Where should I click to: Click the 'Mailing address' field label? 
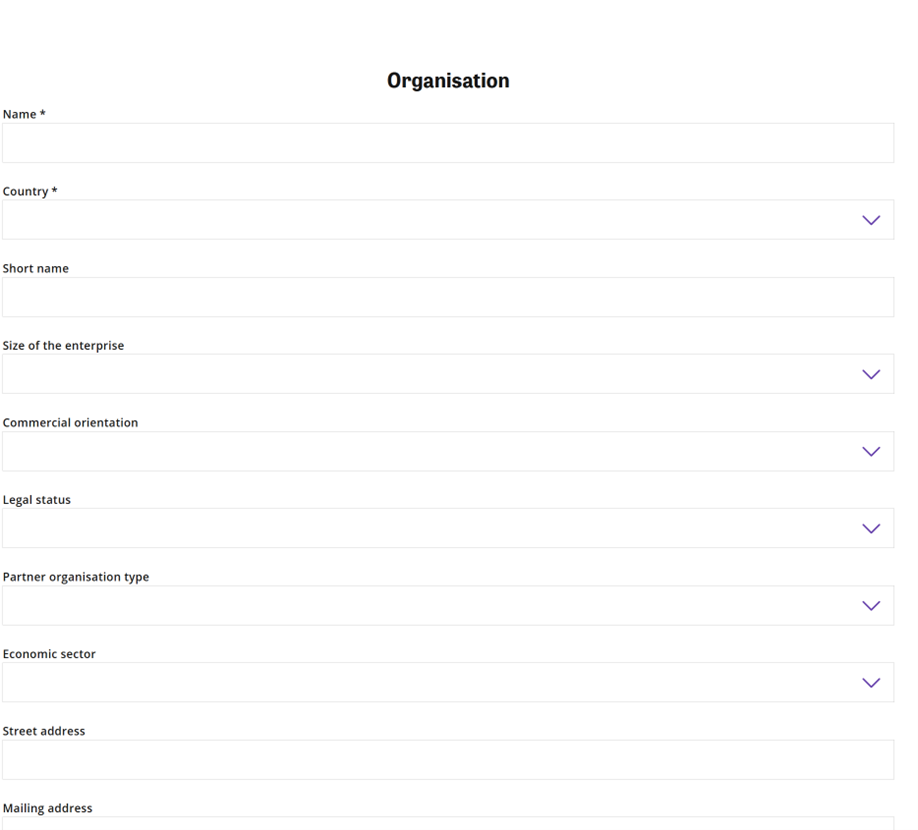click(47, 808)
